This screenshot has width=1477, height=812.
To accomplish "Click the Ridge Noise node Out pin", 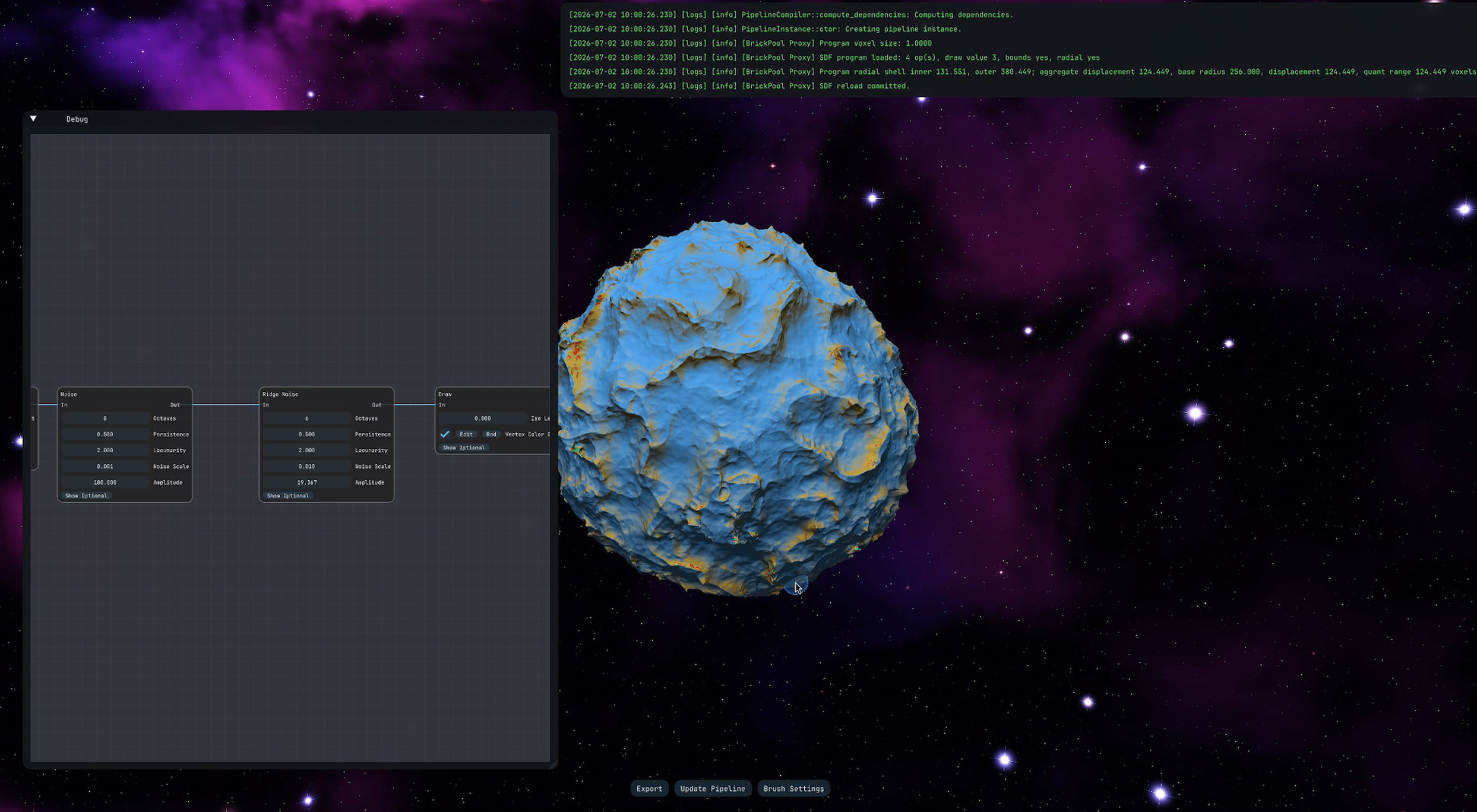I will click(377, 405).
